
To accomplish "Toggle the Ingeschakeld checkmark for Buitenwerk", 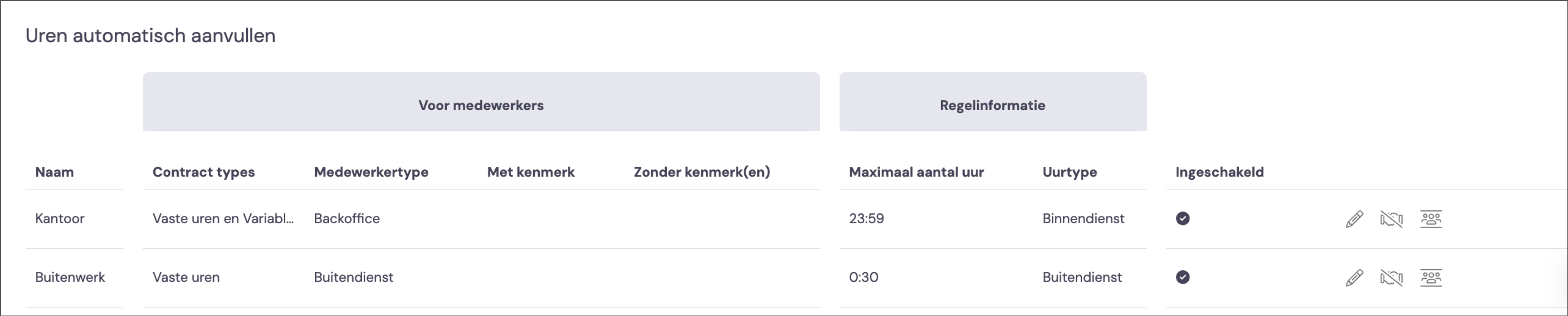I will point(1183,277).
